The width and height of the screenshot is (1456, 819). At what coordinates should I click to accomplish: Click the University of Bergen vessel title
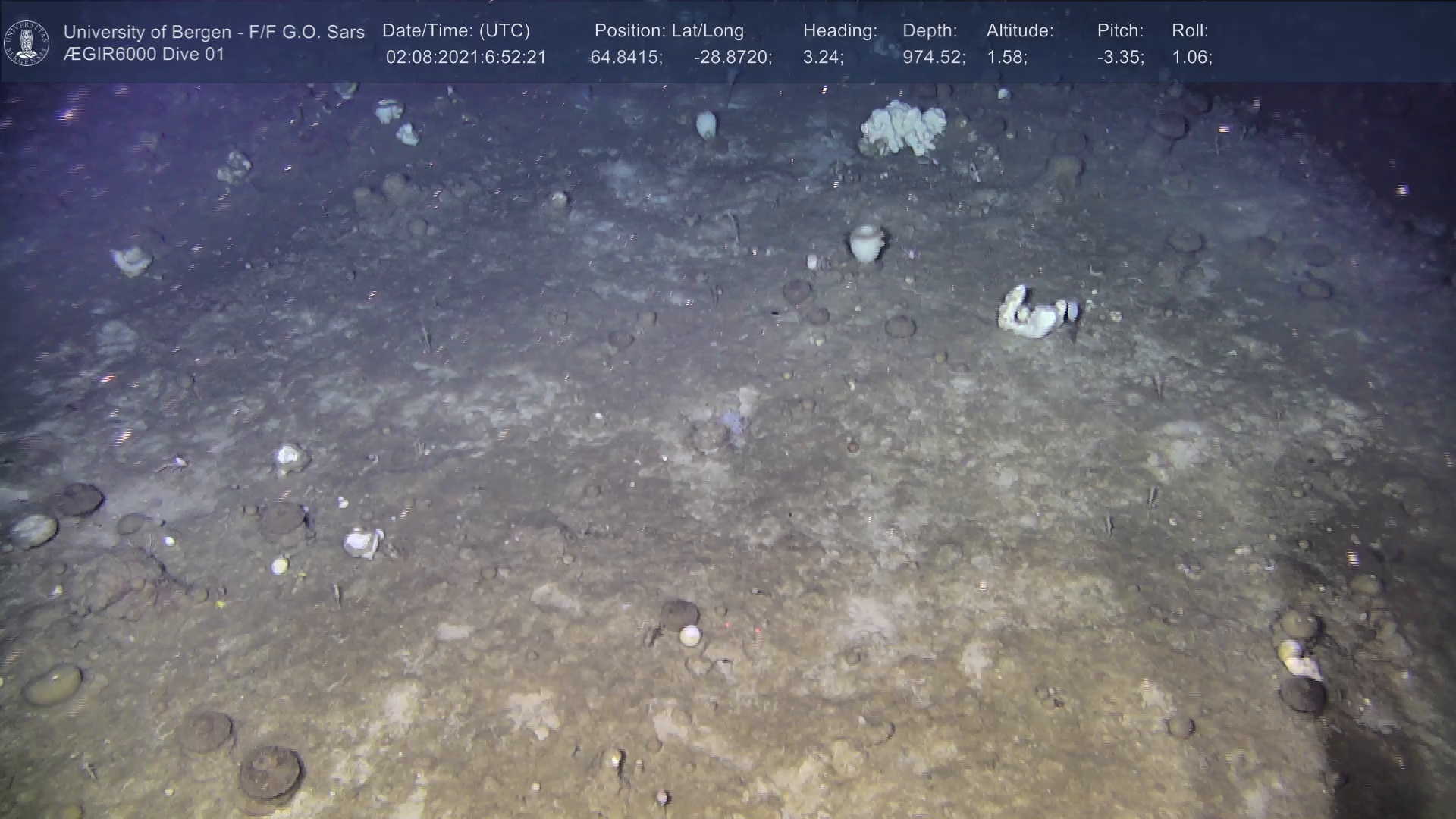pos(214,32)
